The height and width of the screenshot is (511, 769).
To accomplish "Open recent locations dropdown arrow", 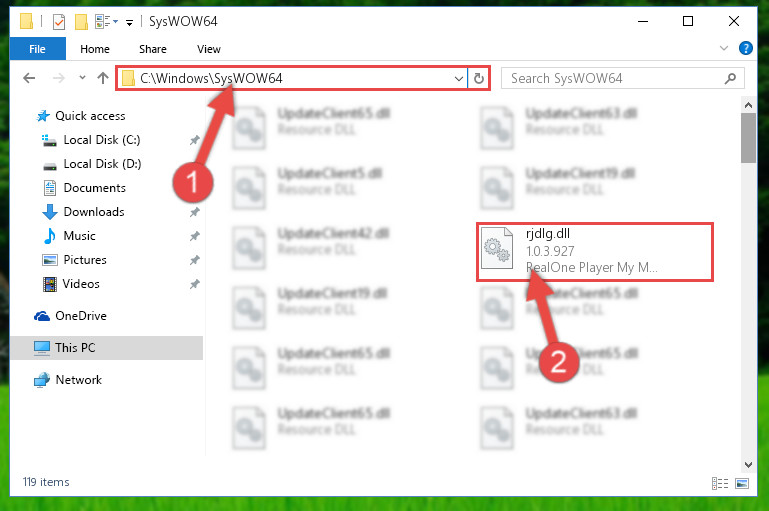I will click(x=82, y=77).
